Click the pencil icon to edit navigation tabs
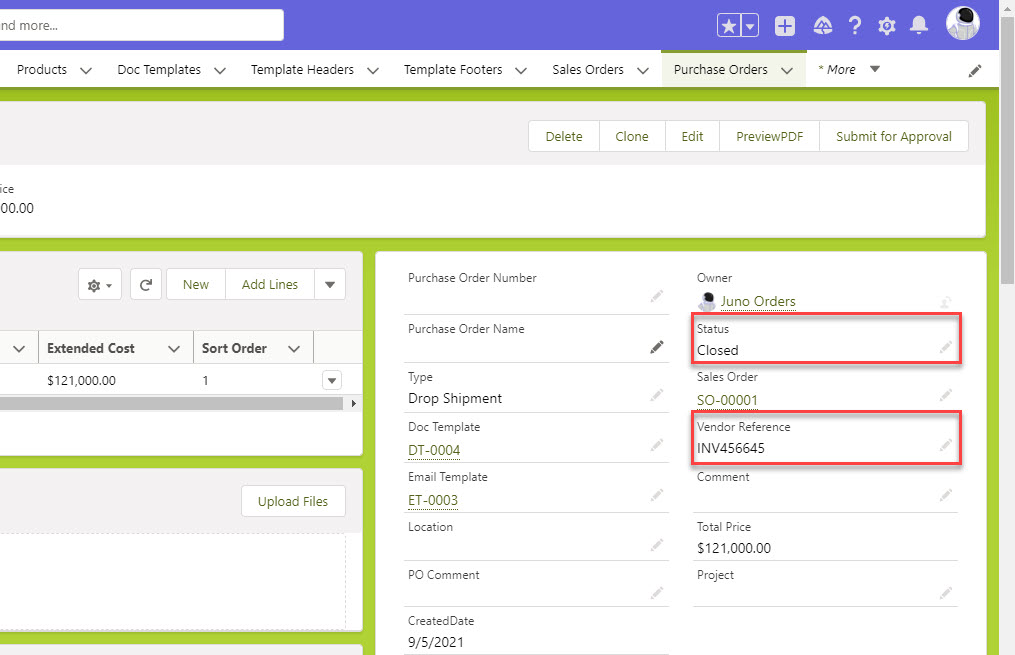 pyautogui.click(x=975, y=70)
